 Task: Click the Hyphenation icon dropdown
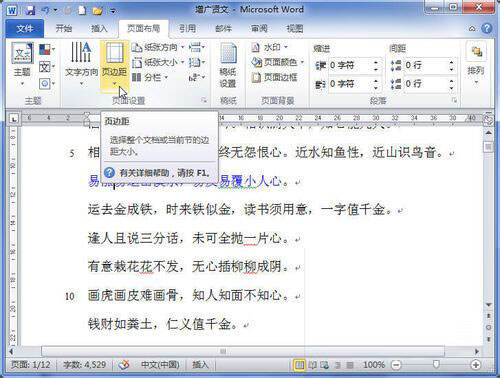tap(197, 77)
